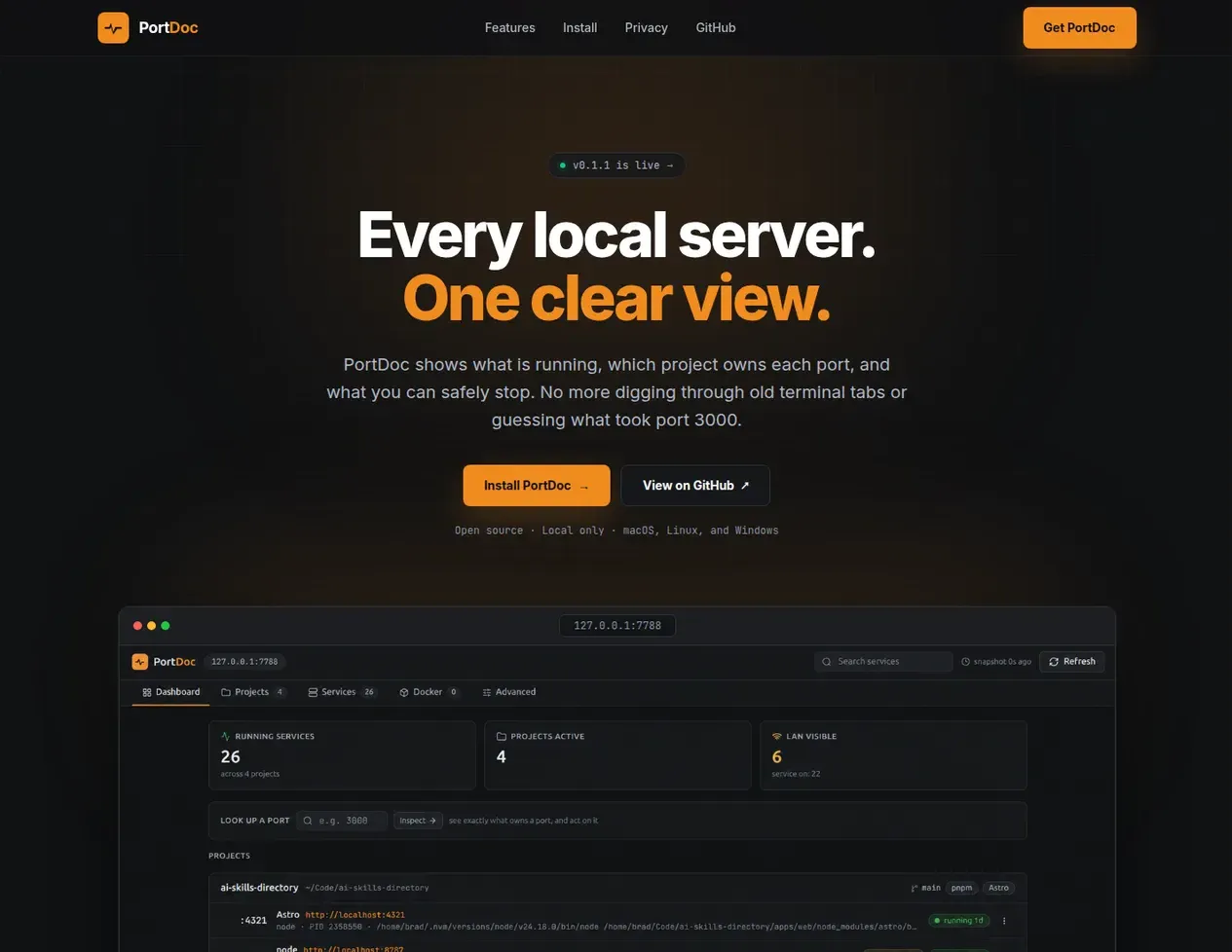The height and width of the screenshot is (952, 1232).
Task: Click the Install PortDoc button
Action: pos(537,486)
